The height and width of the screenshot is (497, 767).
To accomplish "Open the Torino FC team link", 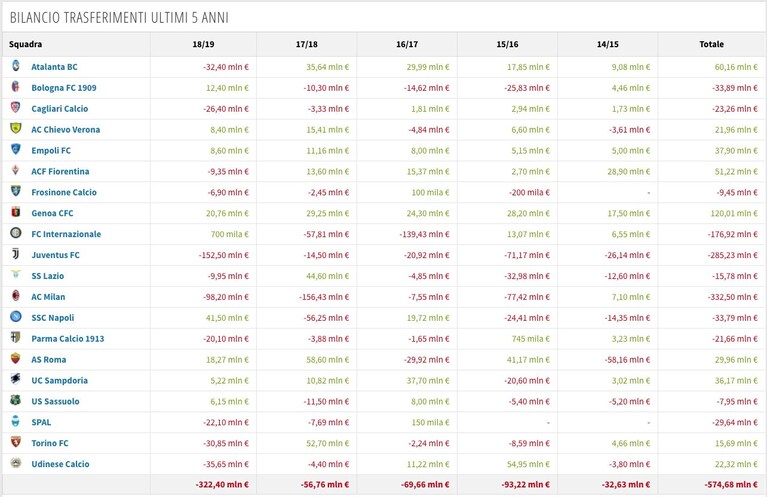I will click(50, 443).
